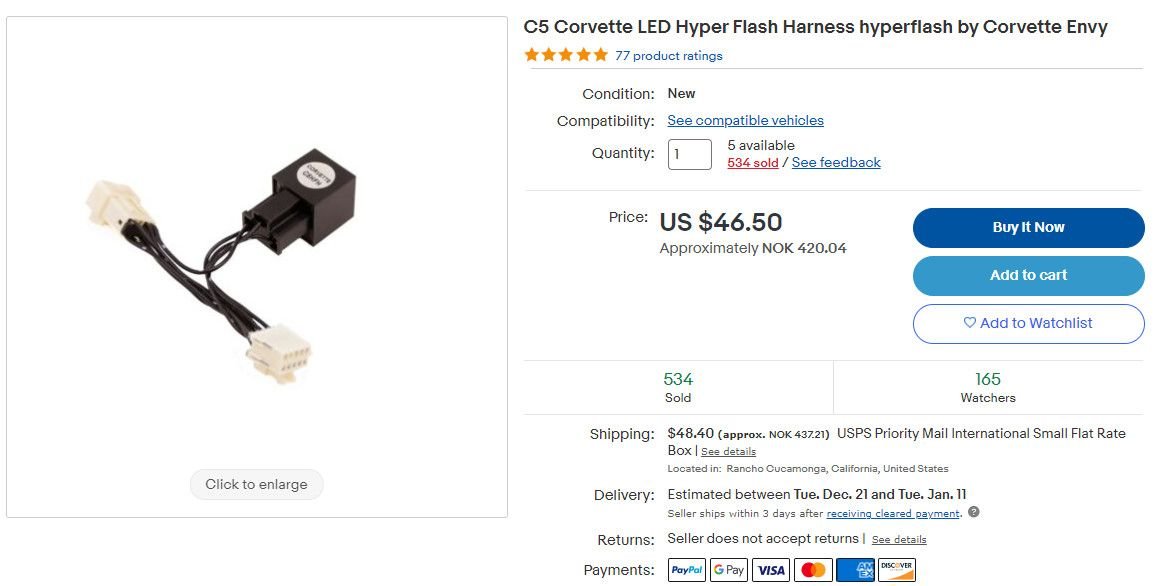
Task: Add item to Watchlist
Action: [1028, 324]
